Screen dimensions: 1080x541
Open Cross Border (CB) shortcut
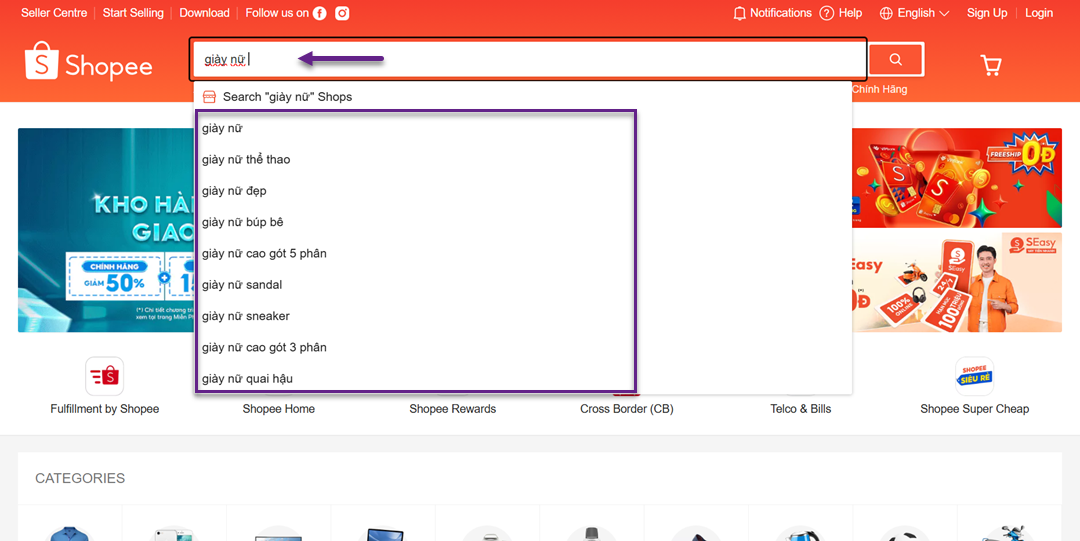pos(627,409)
